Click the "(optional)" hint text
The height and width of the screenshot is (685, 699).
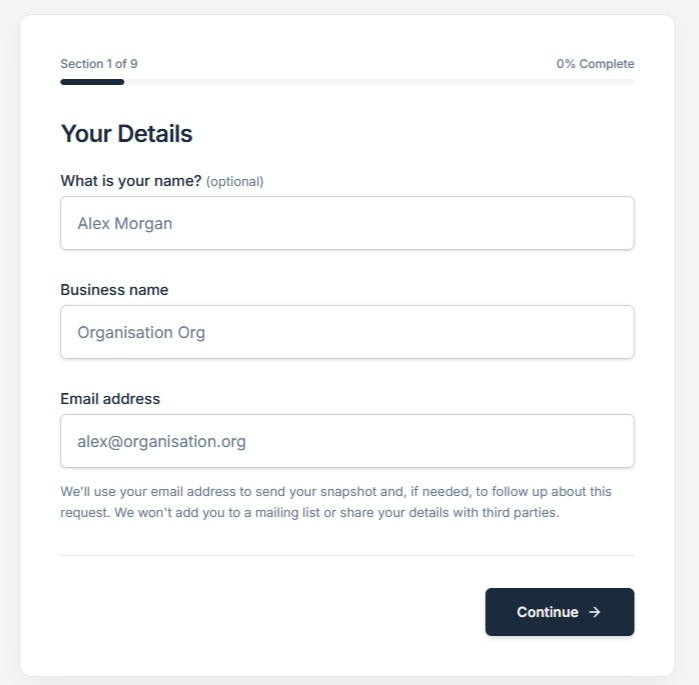235,182
